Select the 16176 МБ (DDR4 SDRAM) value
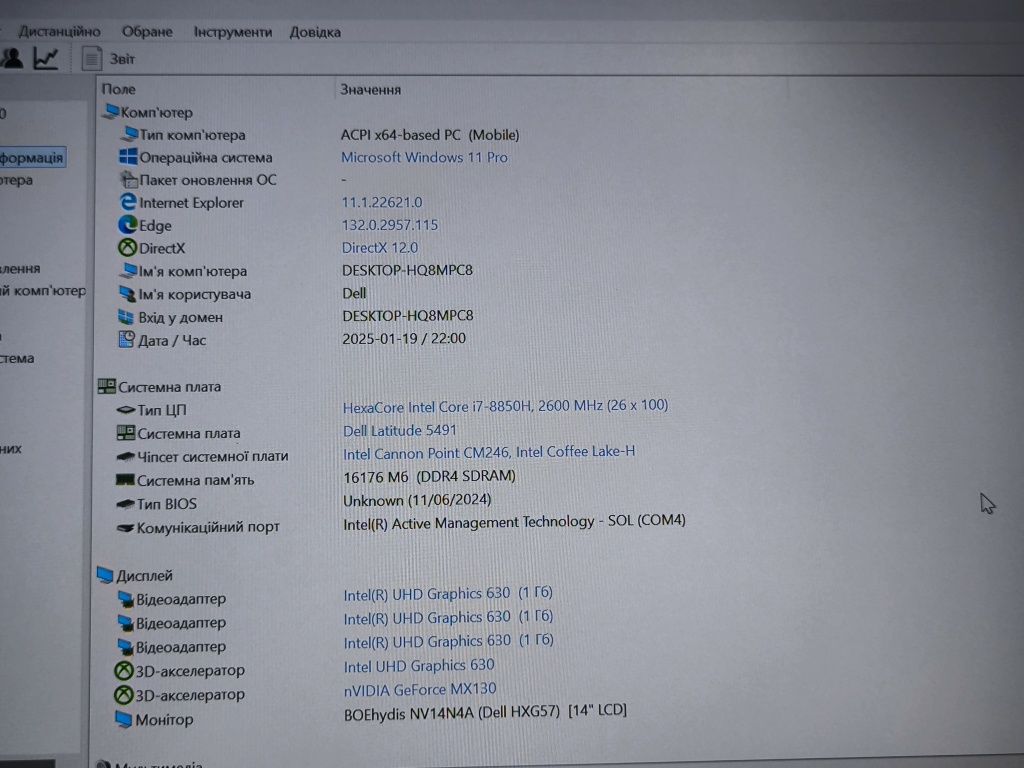The image size is (1024, 768). point(429,476)
